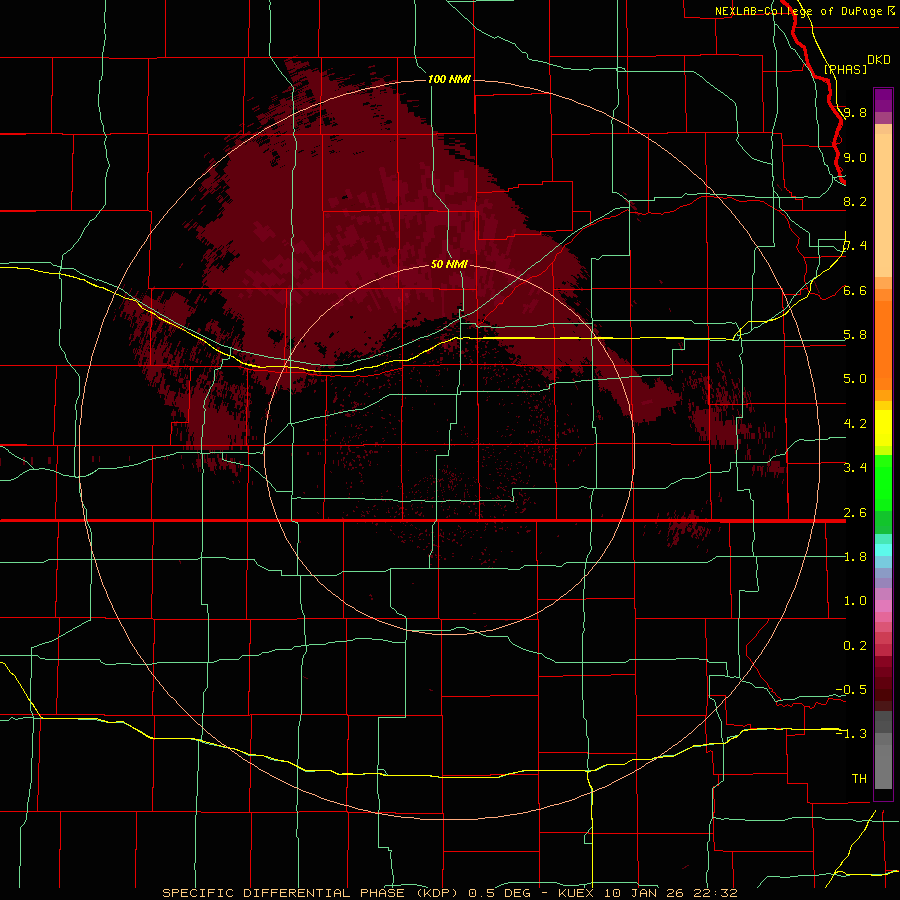Image resolution: width=900 pixels, height=900 pixels.
Task: Click the 5.8 scale value
Action: coord(855,335)
